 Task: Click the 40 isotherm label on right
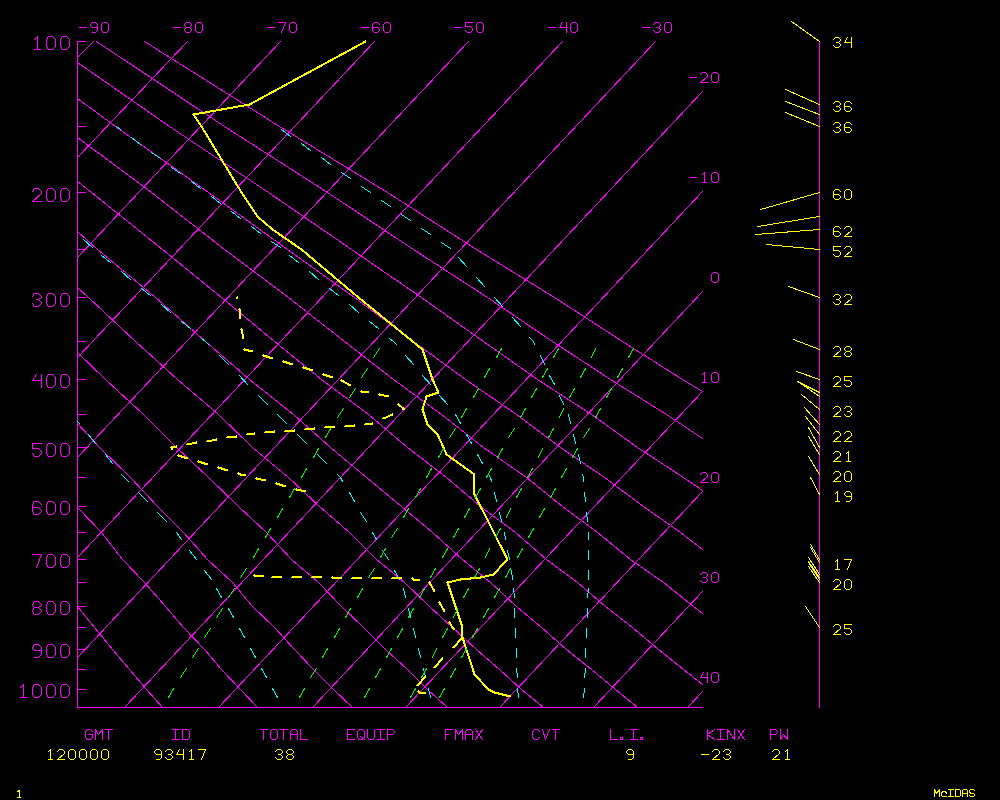pyautogui.click(x=709, y=678)
